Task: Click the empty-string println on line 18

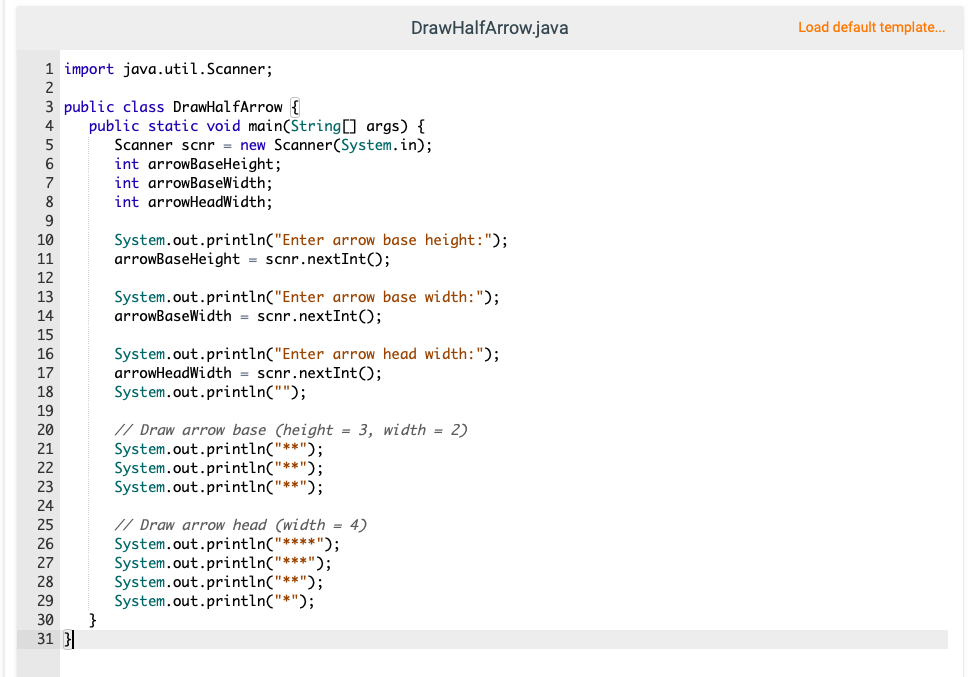Action: pyautogui.click(x=210, y=392)
